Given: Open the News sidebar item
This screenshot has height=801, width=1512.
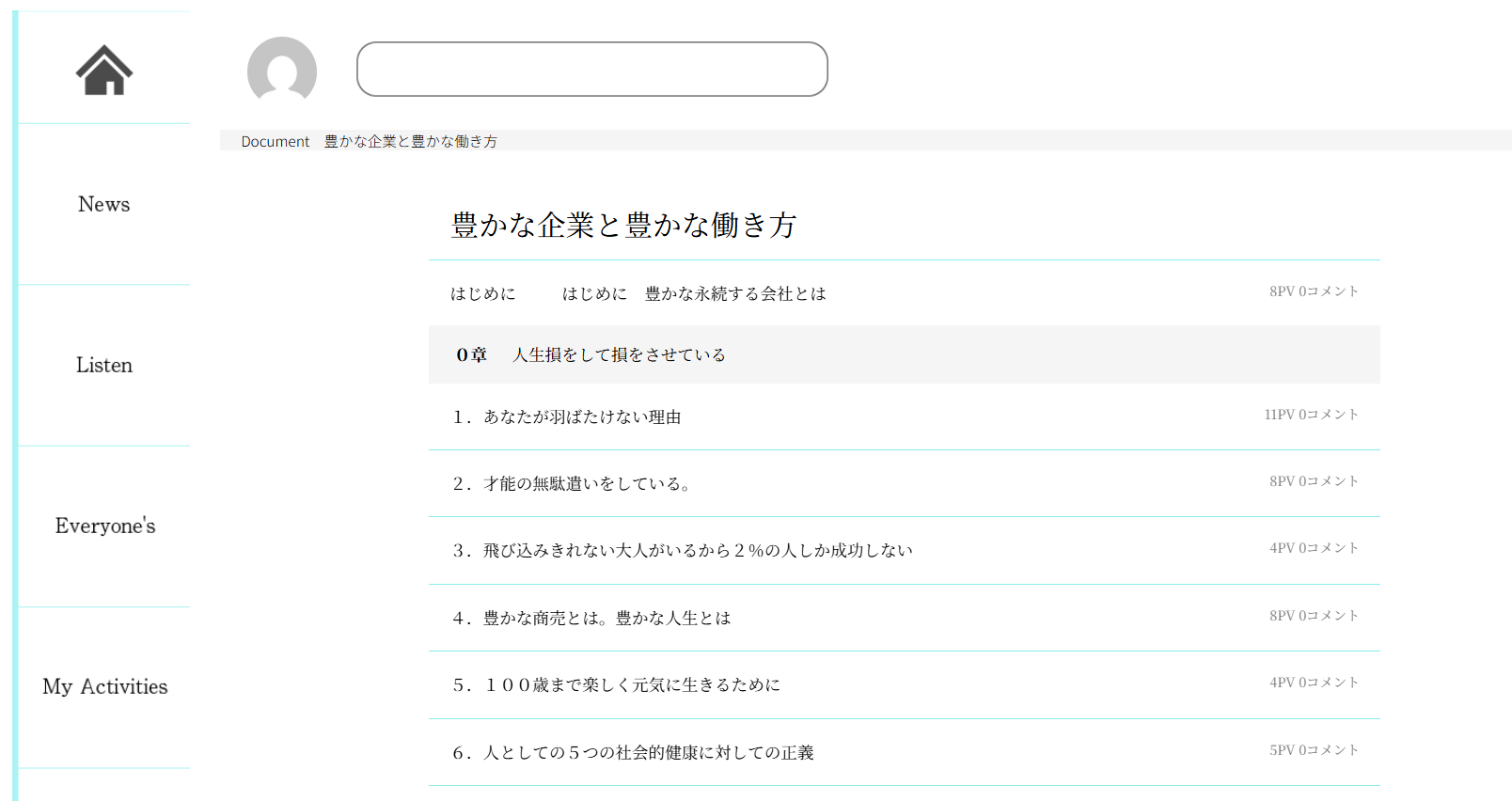Looking at the screenshot, I should click(104, 204).
